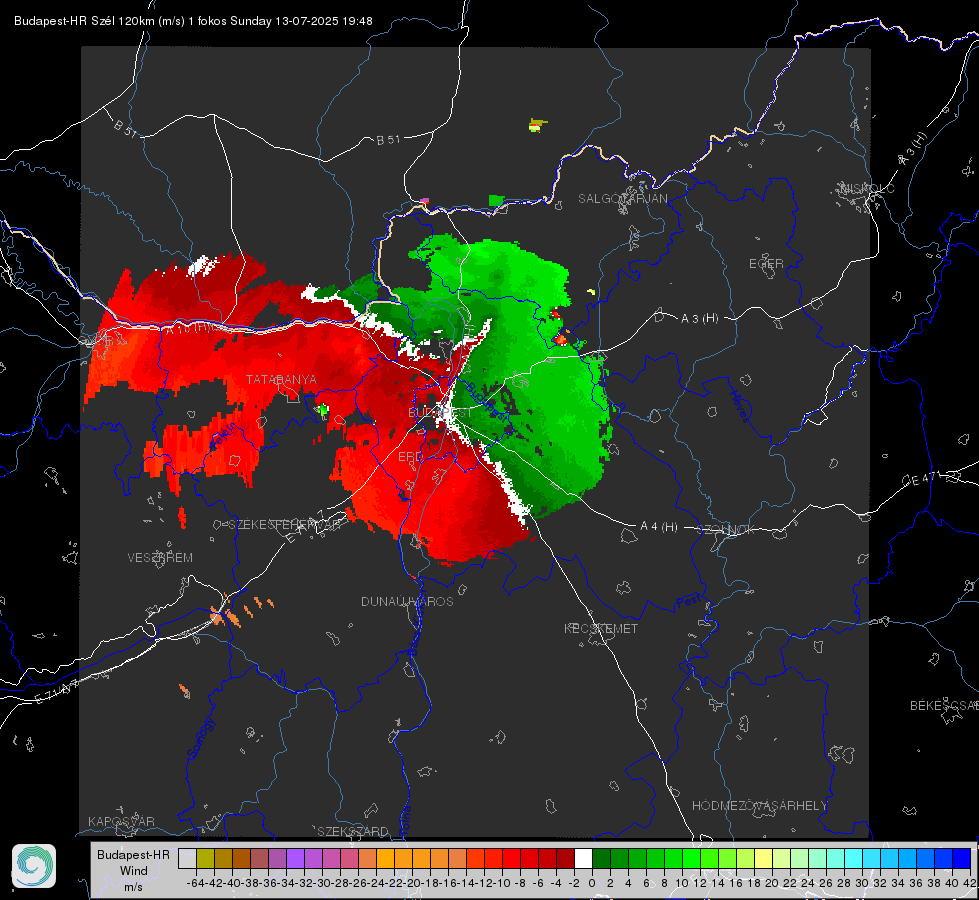Click the VESZPRÉM city label
Screen dimensions: 979x900
coord(160,558)
